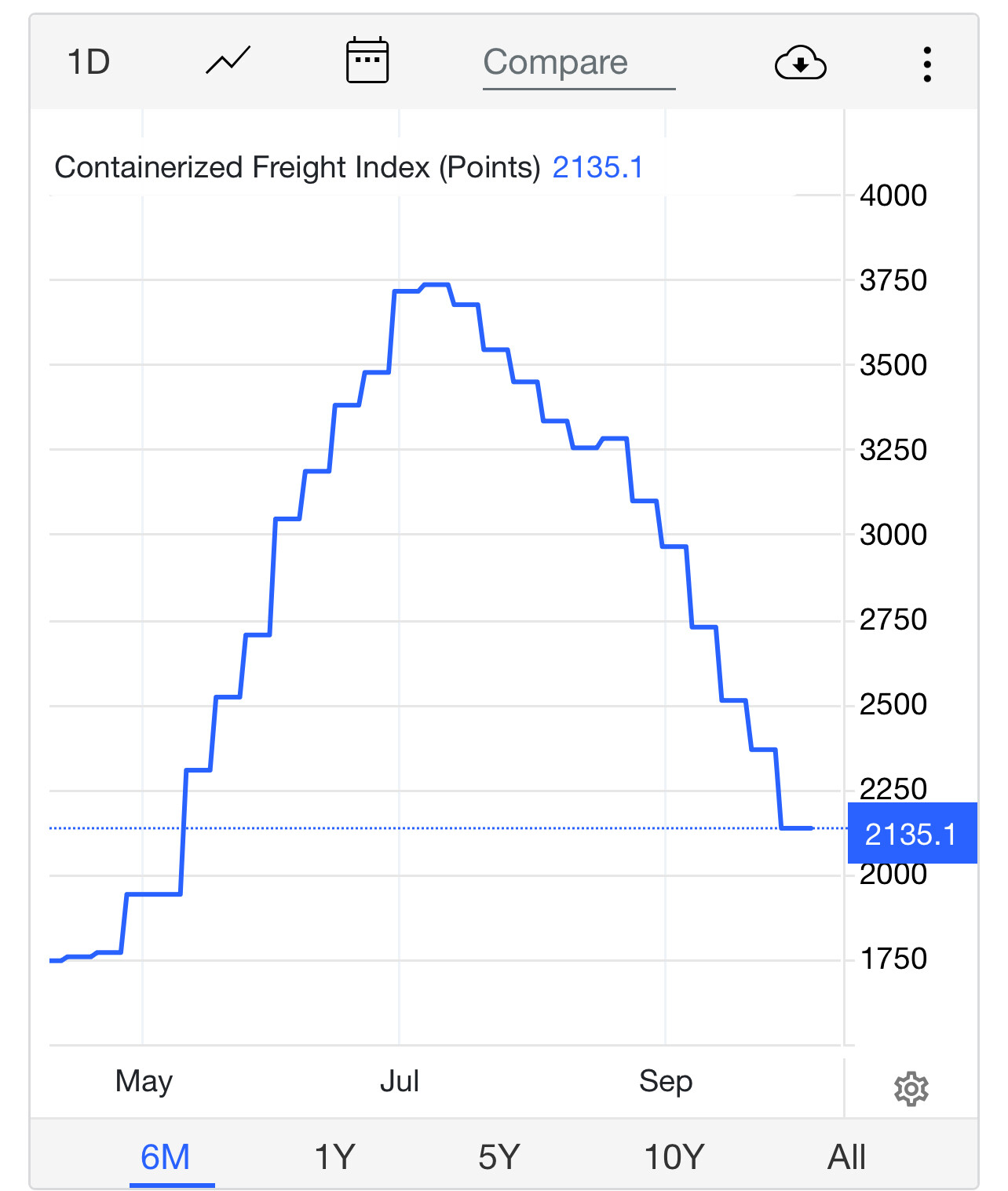Click the Jul label on time axis
Screen dimensions: 1008x1191
pos(400,1081)
